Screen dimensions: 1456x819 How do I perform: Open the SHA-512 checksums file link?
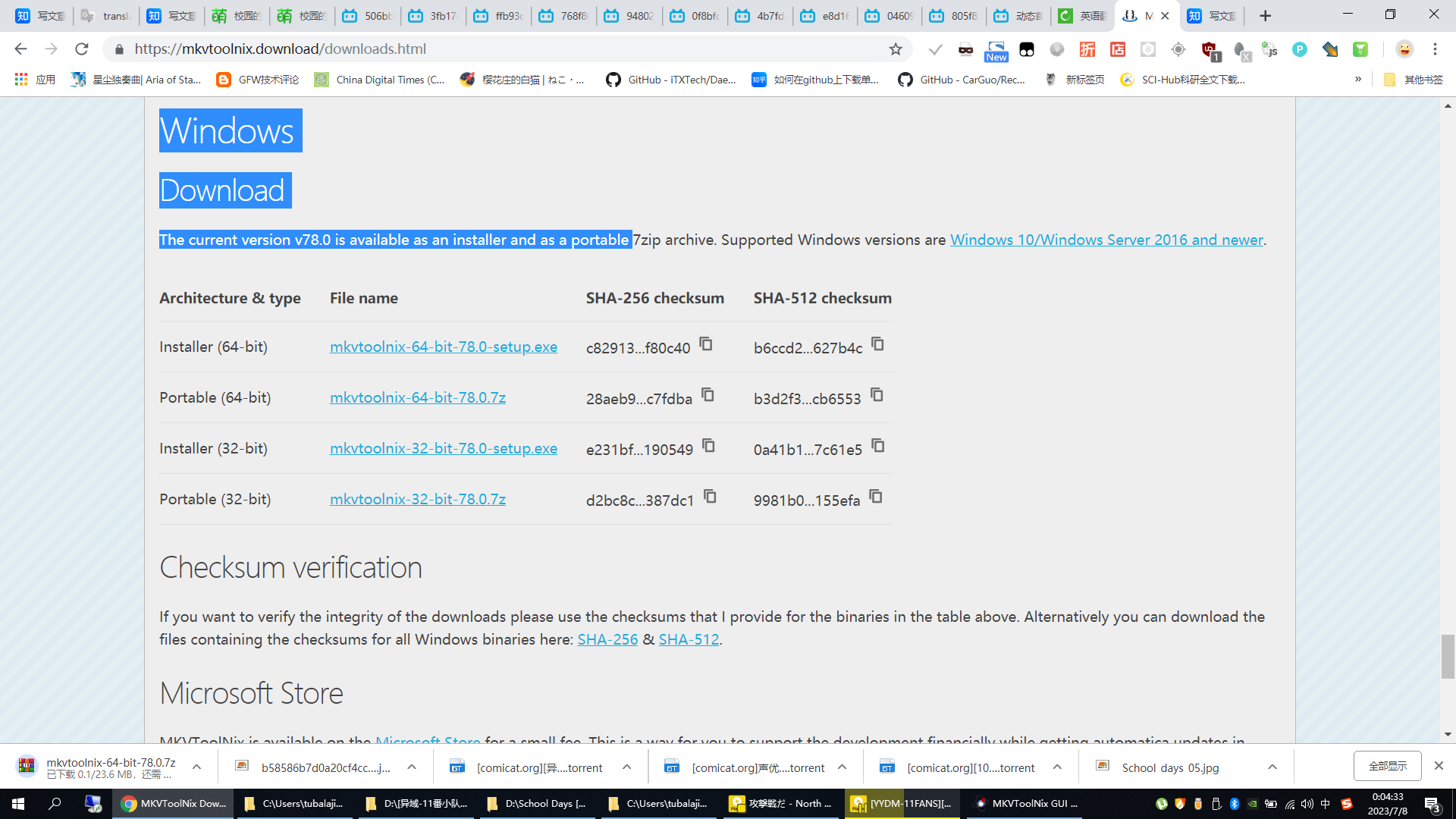pyautogui.click(x=688, y=640)
